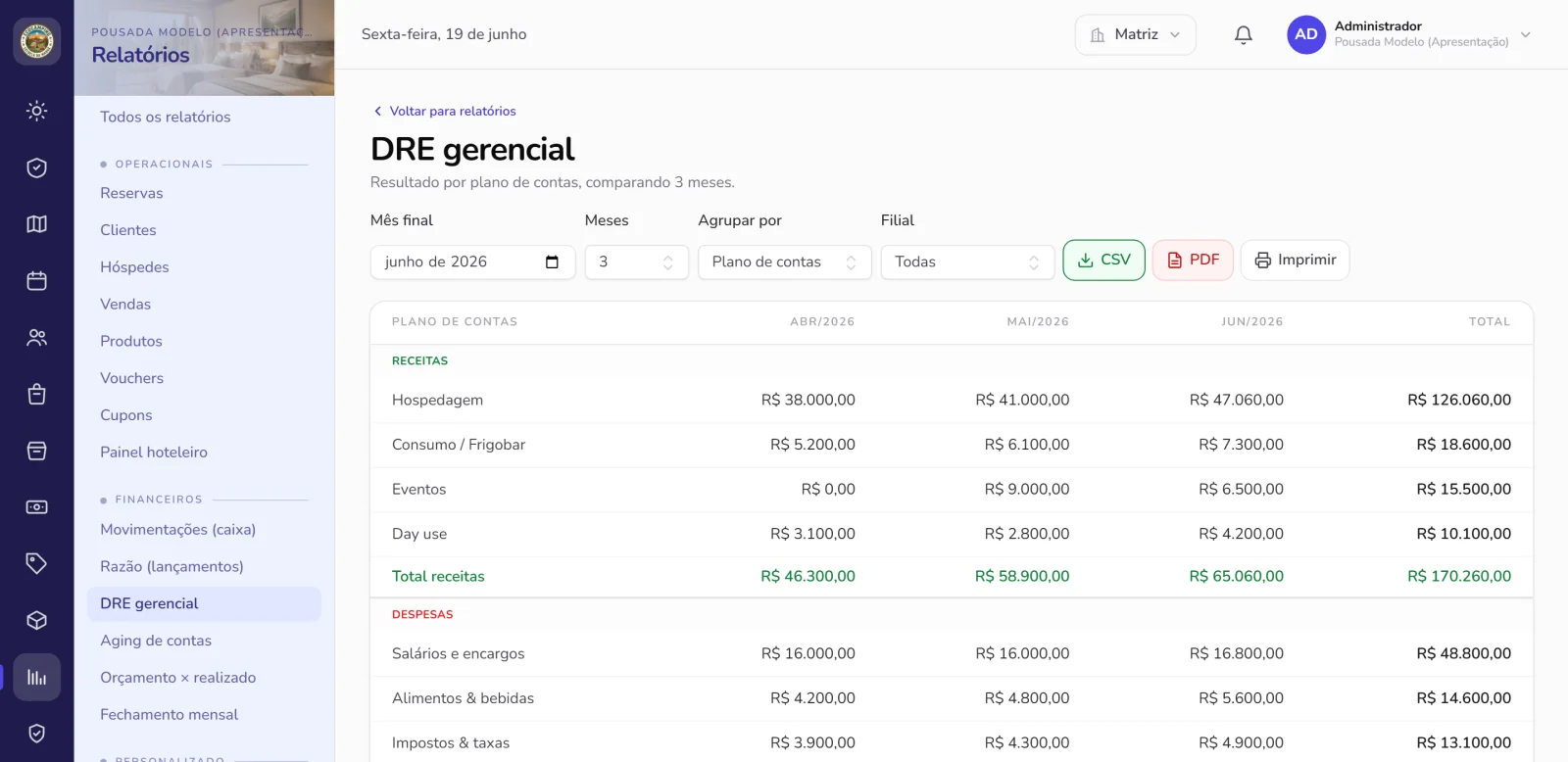This screenshot has height=762, width=1568.
Task: Click the Imprimir button
Action: [x=1296, y=261]
